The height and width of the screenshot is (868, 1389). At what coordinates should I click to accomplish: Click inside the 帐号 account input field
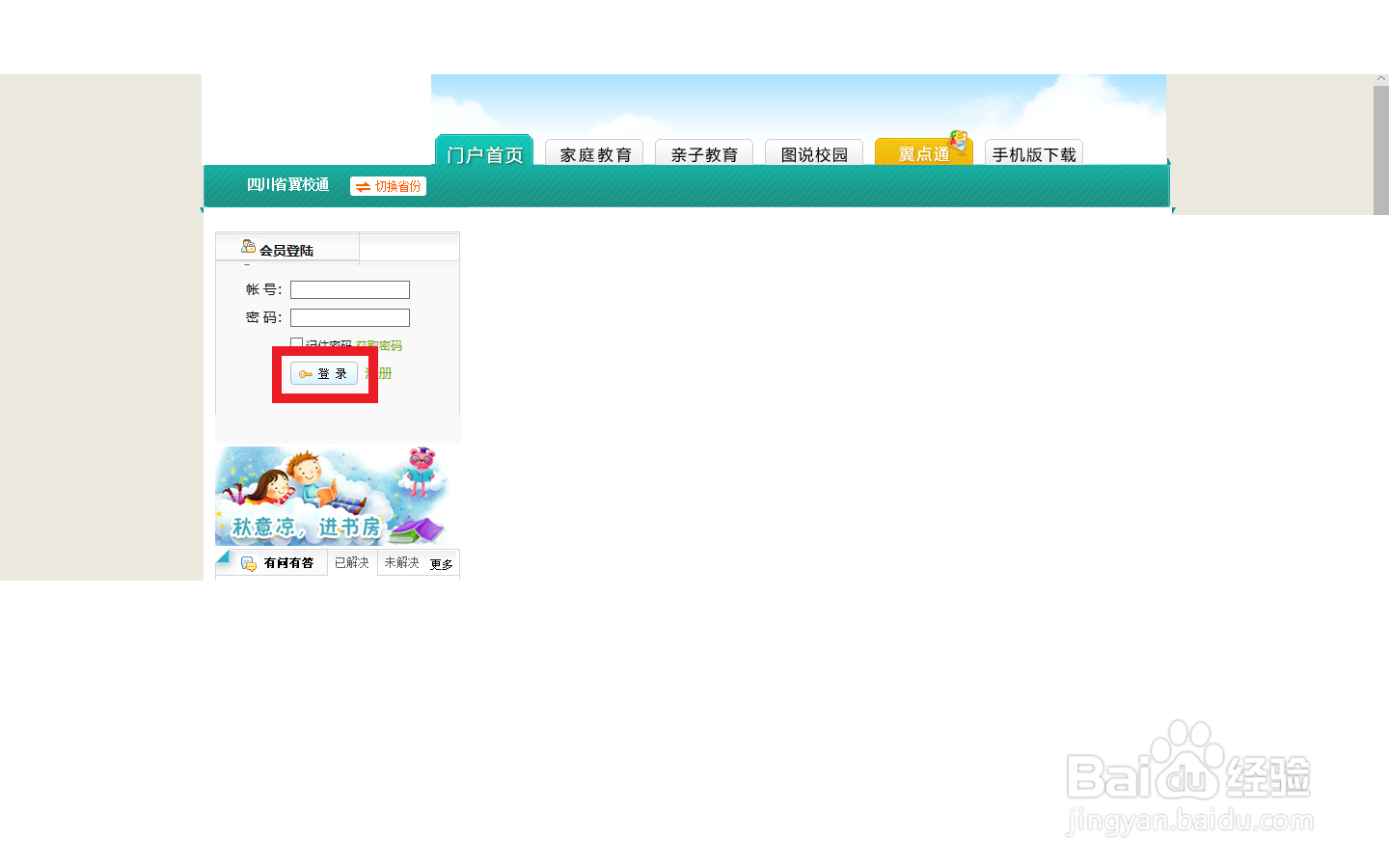pos(349,289)
